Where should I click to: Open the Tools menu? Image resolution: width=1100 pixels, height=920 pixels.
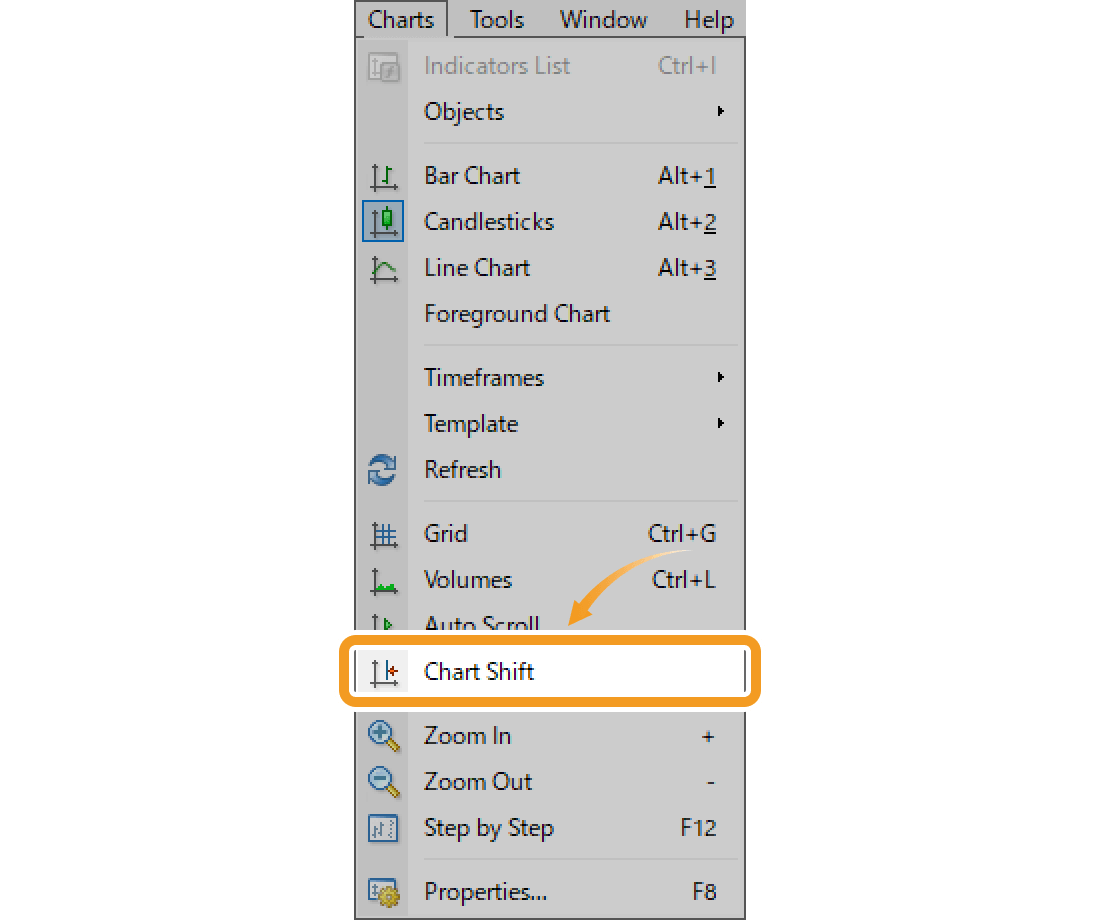tap(496, 19)
